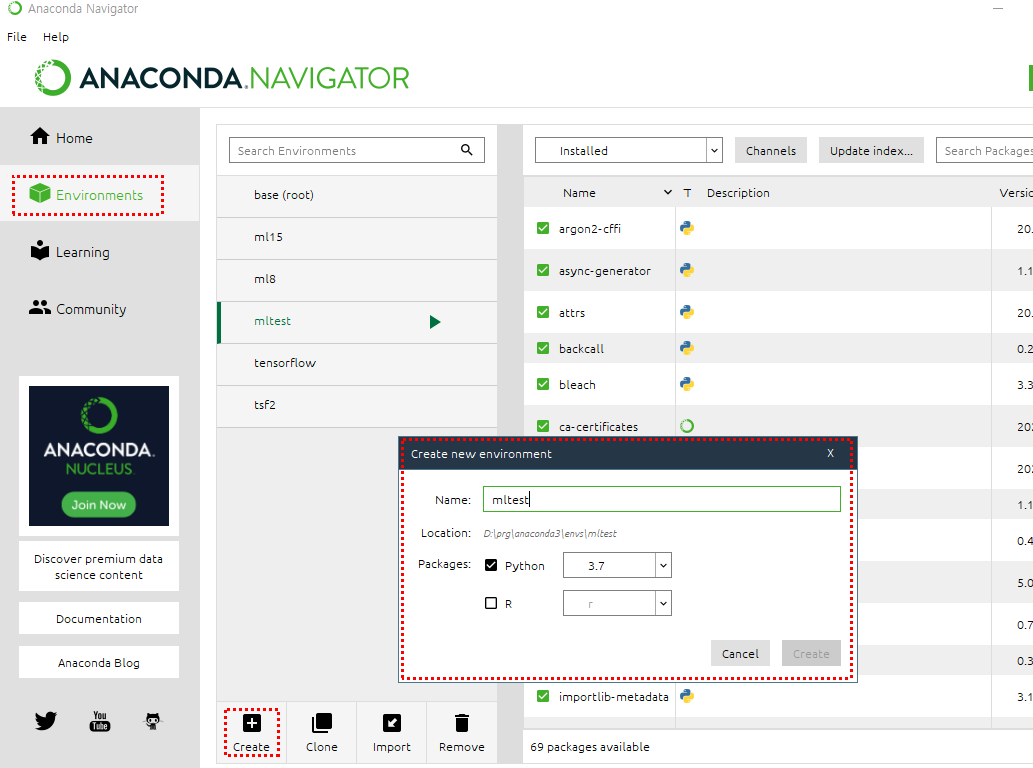The height and width of the screenshot is (768, 1033).
Task: Click the search magnifier in Search Environments
Action: point(466,150)
